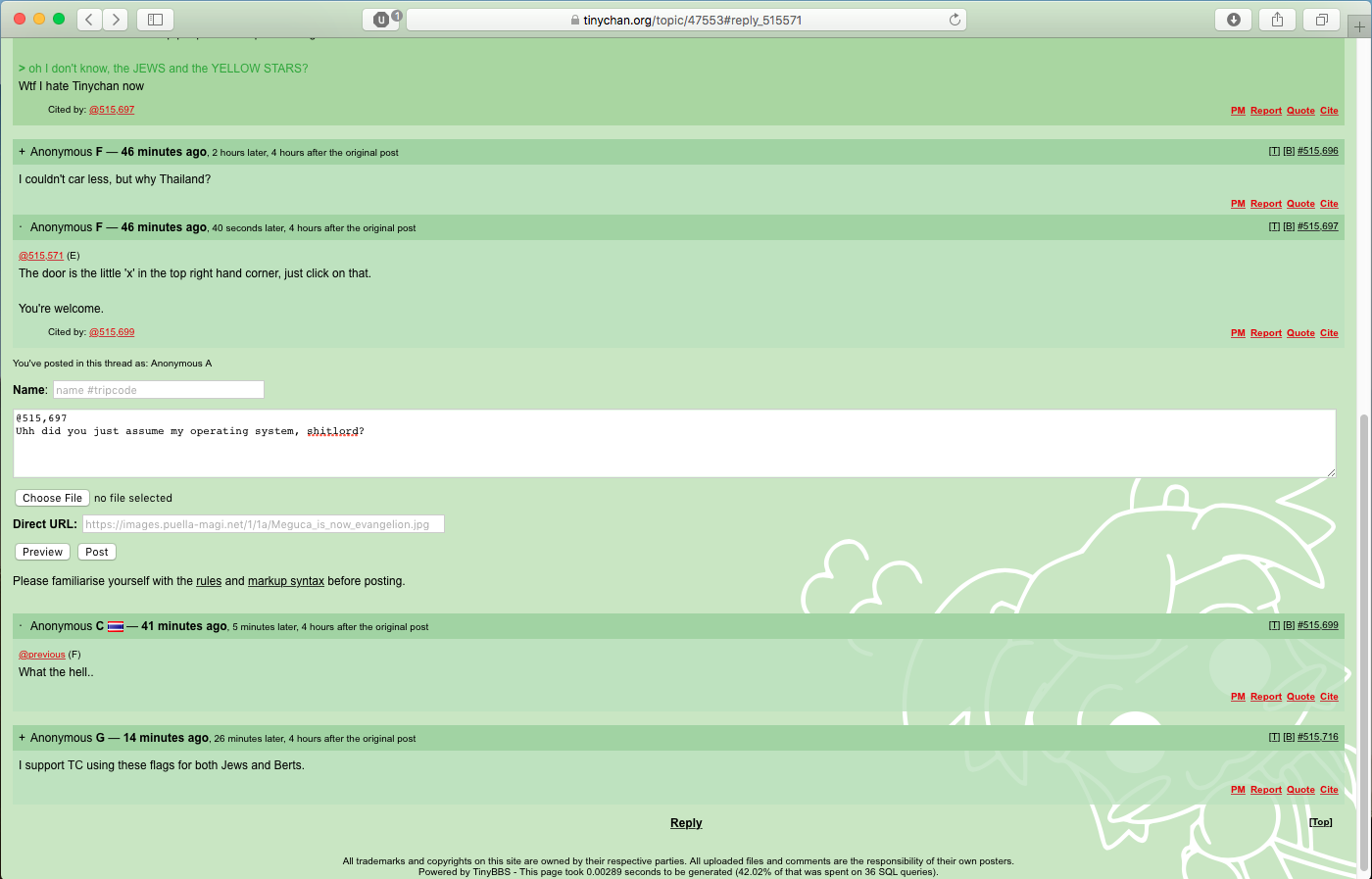
Task: Click the uBlock extension icon
Action: (381, 20)
